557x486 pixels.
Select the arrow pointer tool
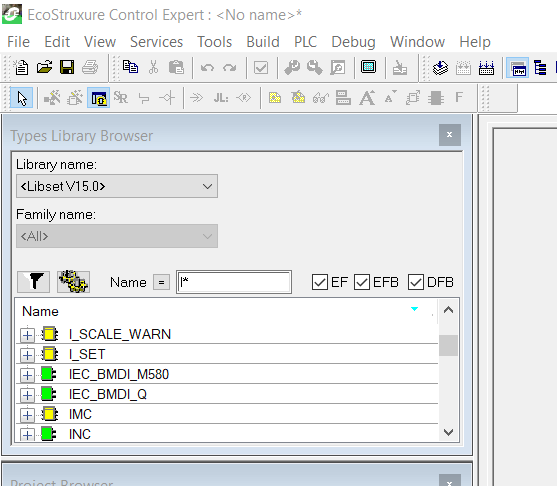click(22, 98)
